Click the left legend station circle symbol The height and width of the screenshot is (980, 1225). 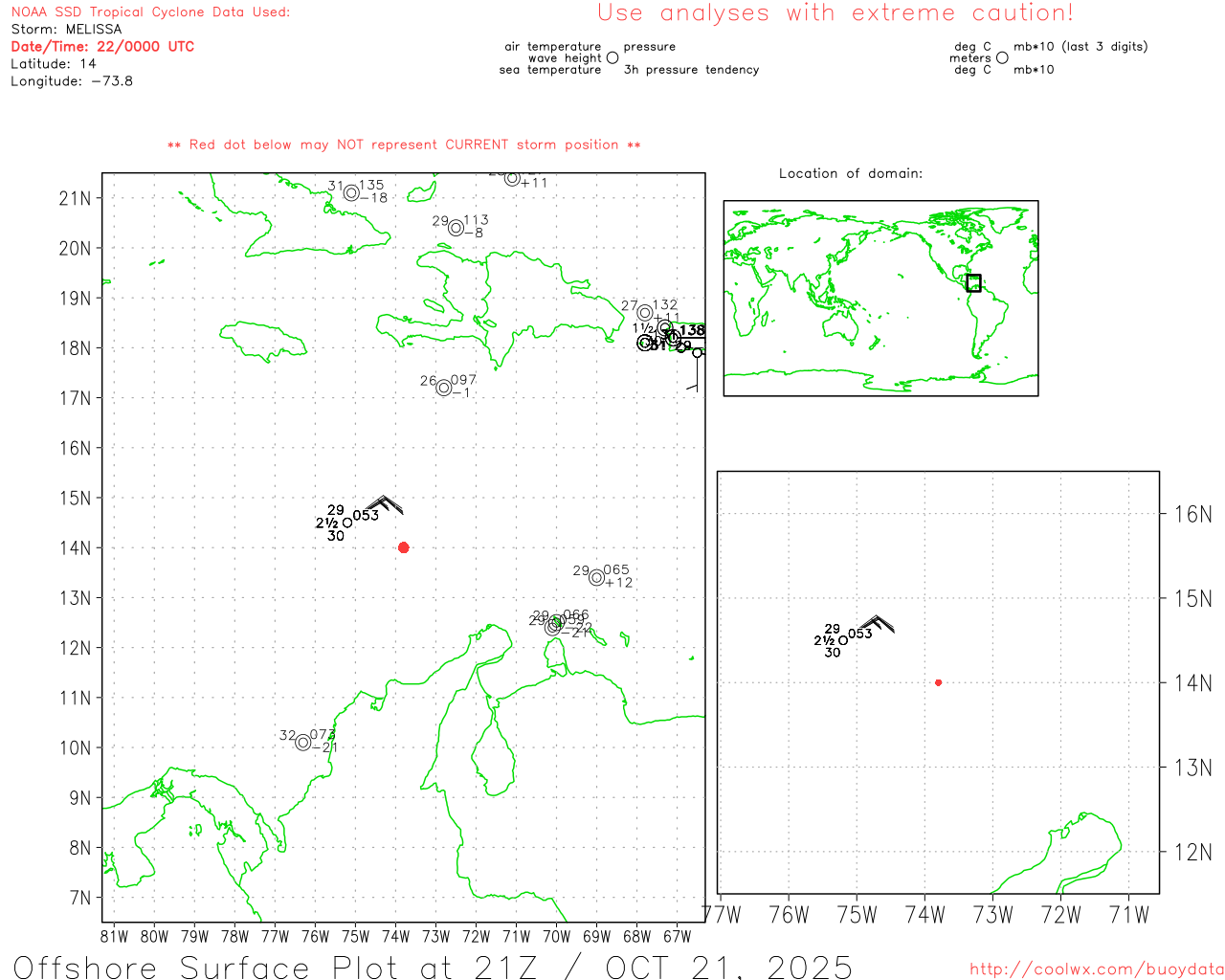click(x=612, y=57)
